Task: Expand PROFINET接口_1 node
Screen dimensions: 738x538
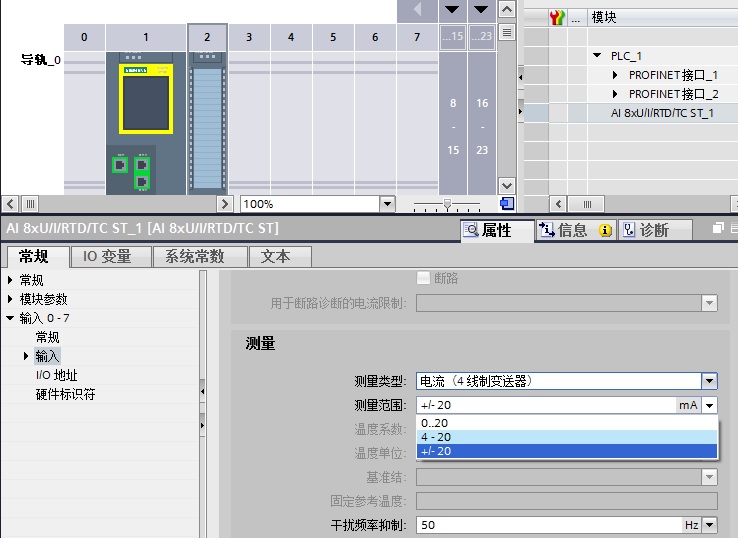Action: click(615, 75)
